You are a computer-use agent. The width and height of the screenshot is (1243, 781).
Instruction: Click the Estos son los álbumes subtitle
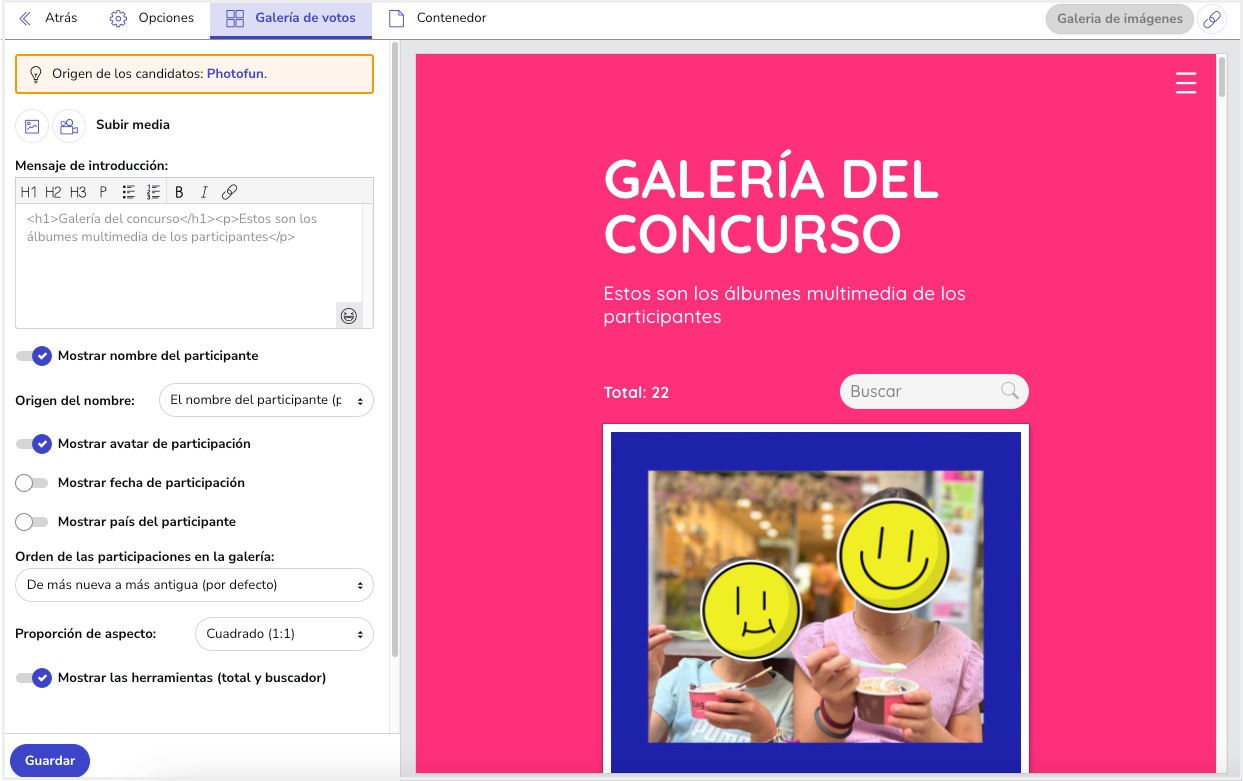[x=785, y=305]
